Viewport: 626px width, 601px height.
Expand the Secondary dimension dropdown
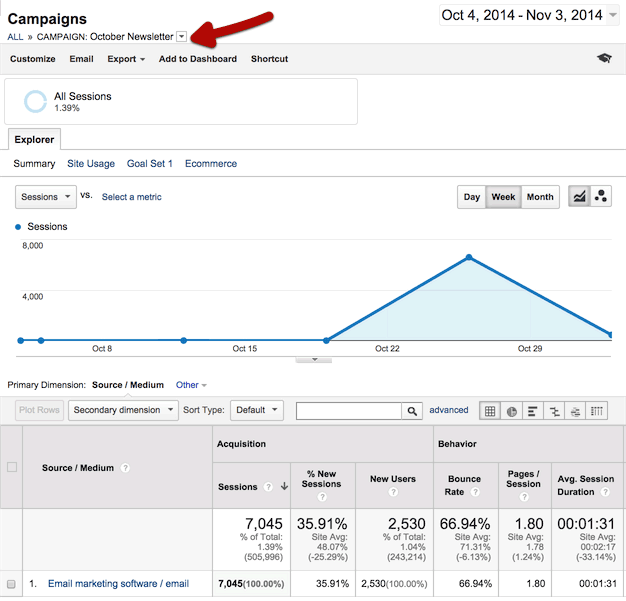pyautogui.click(x=123, y=410)
